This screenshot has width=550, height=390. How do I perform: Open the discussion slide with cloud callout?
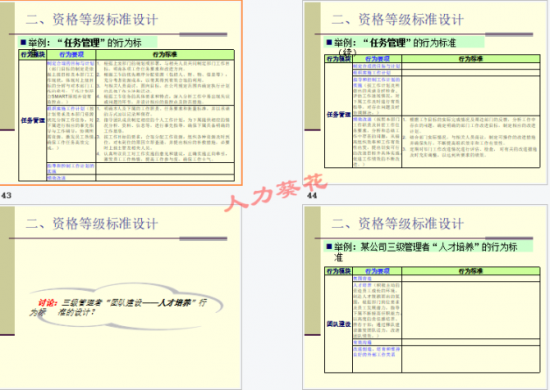pyautogui.click(x=120, y=297)
